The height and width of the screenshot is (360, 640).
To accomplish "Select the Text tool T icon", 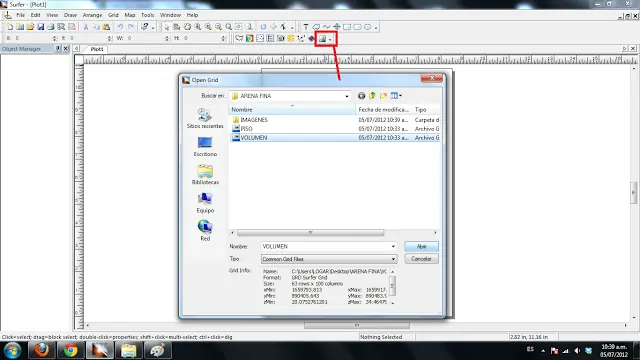I will (x=306, y=27).
